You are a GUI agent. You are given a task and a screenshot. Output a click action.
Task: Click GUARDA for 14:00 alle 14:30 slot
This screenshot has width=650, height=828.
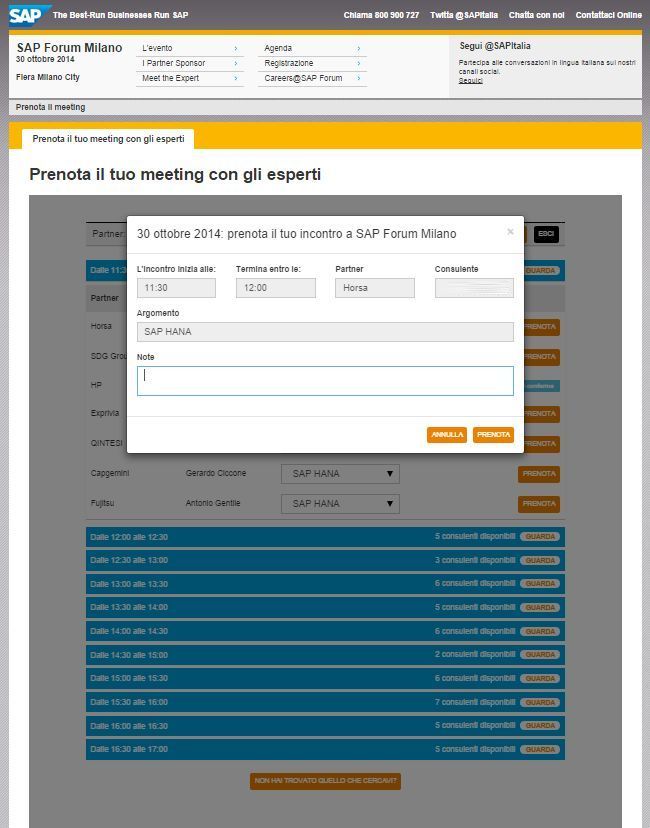tap(540, 631)
